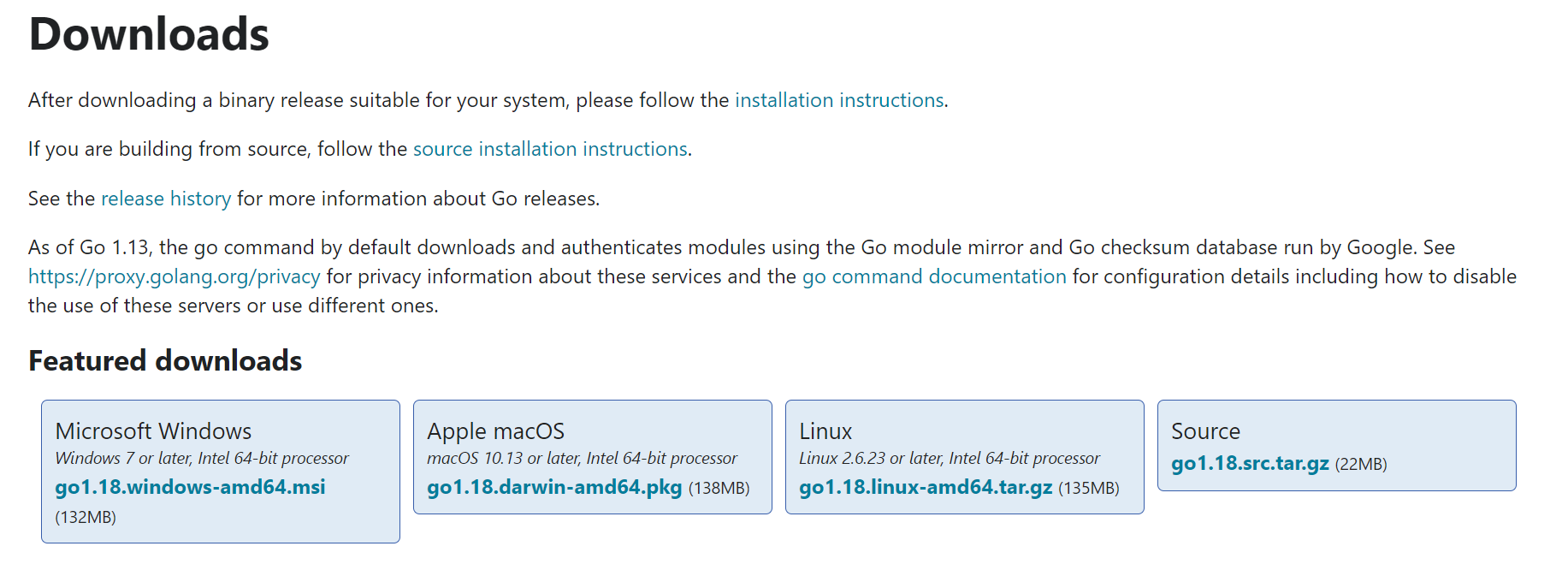Click the Source card title
The width and height of the screenshot is (1568, 570).
1205,430
